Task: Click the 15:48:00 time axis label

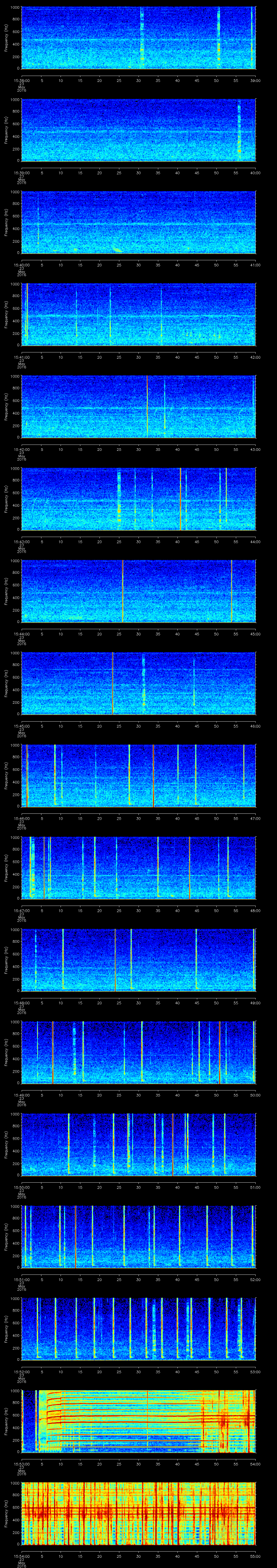Action: coord(21,1003)
